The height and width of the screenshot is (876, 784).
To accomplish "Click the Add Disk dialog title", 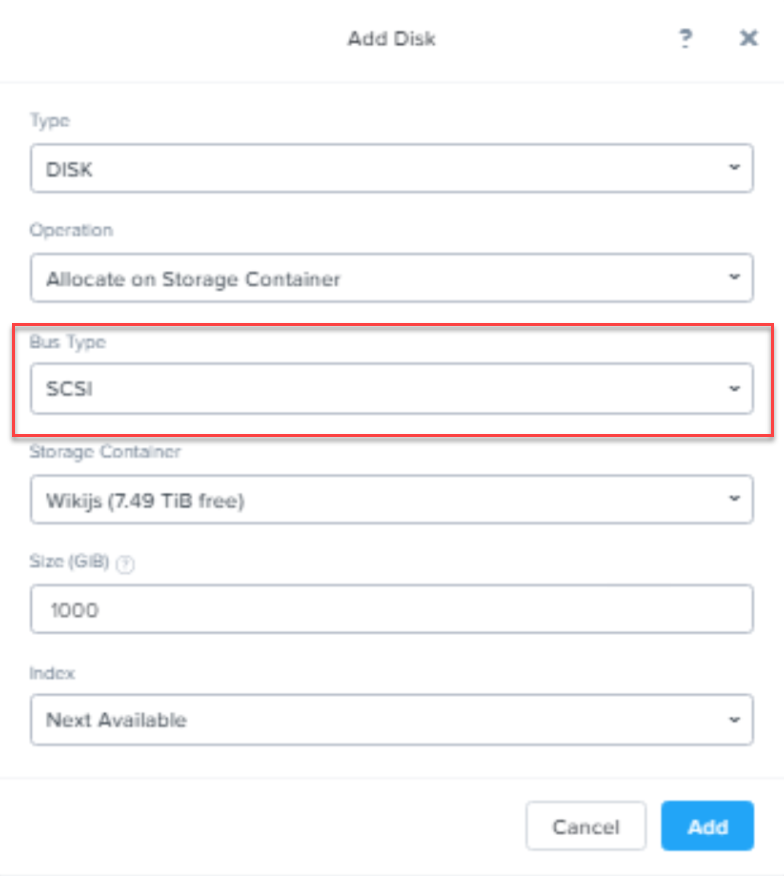I will pyautogui.click(x=391, y=39).
